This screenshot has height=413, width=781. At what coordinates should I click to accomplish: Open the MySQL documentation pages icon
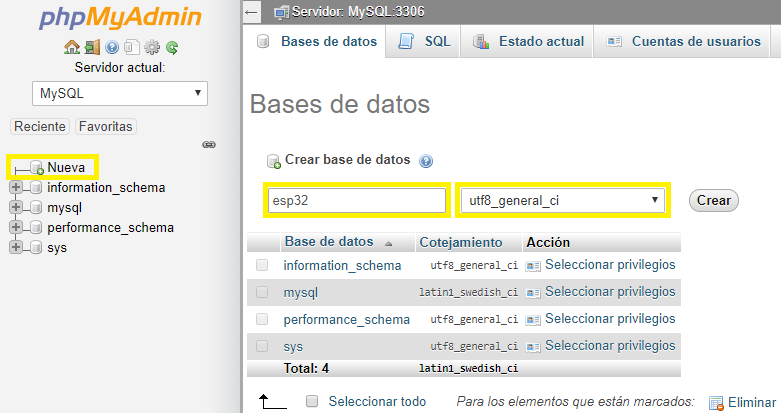pos(131,47)
